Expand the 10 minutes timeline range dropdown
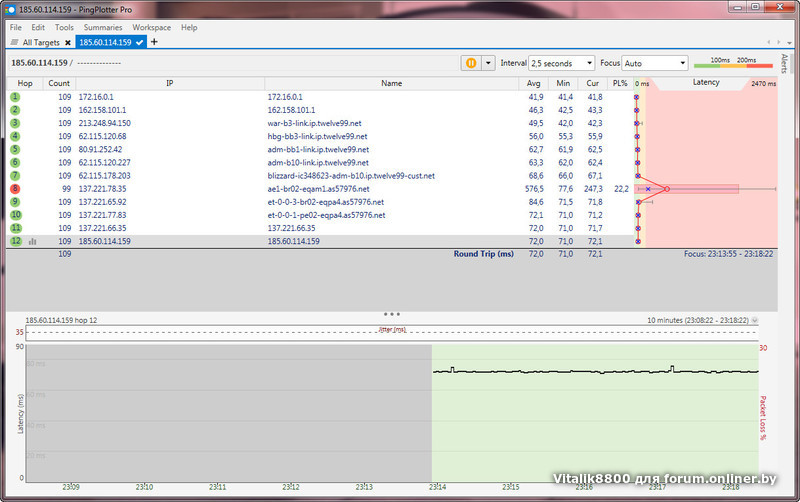The width and height of the screenshot is (800, 502). [755, 320]
